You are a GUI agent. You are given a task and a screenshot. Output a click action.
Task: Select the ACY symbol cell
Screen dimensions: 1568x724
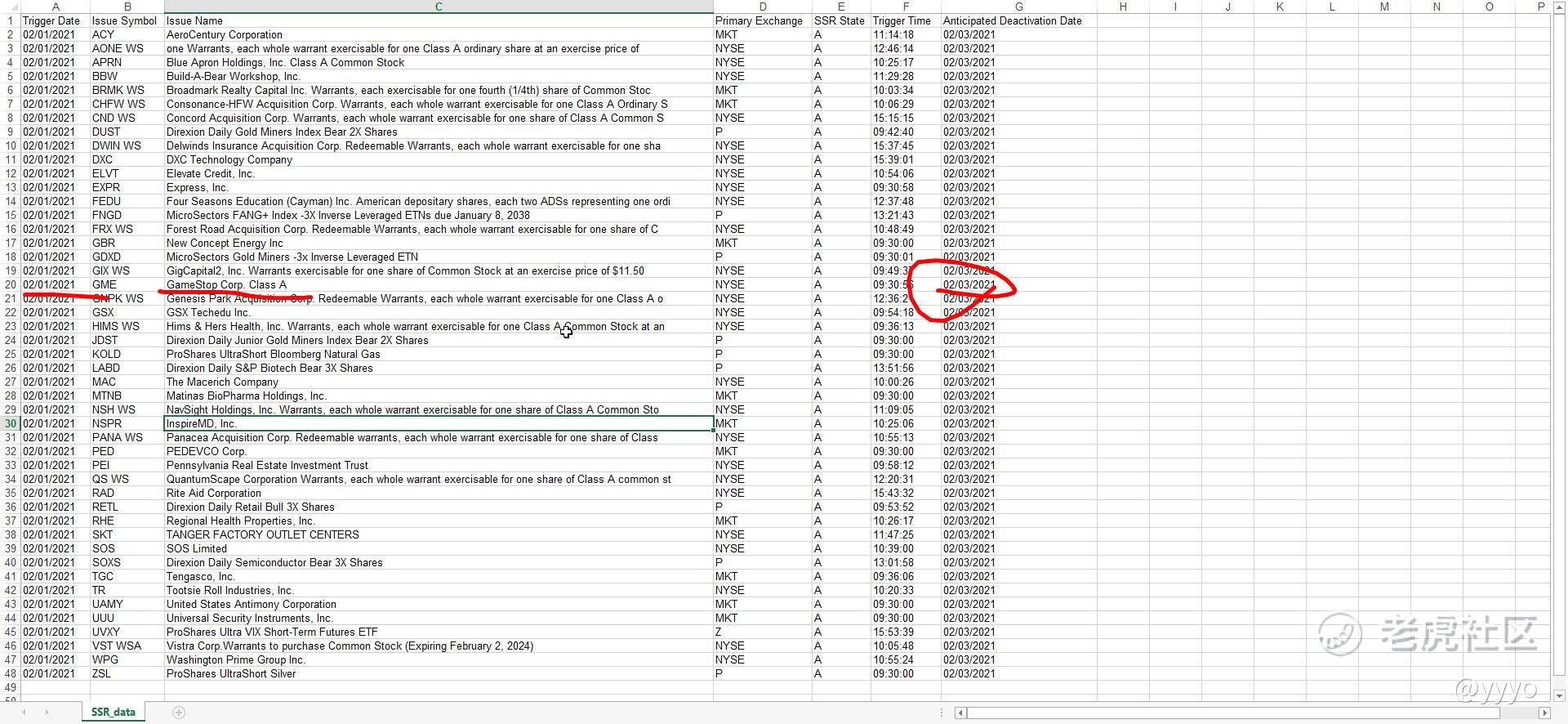127,34
